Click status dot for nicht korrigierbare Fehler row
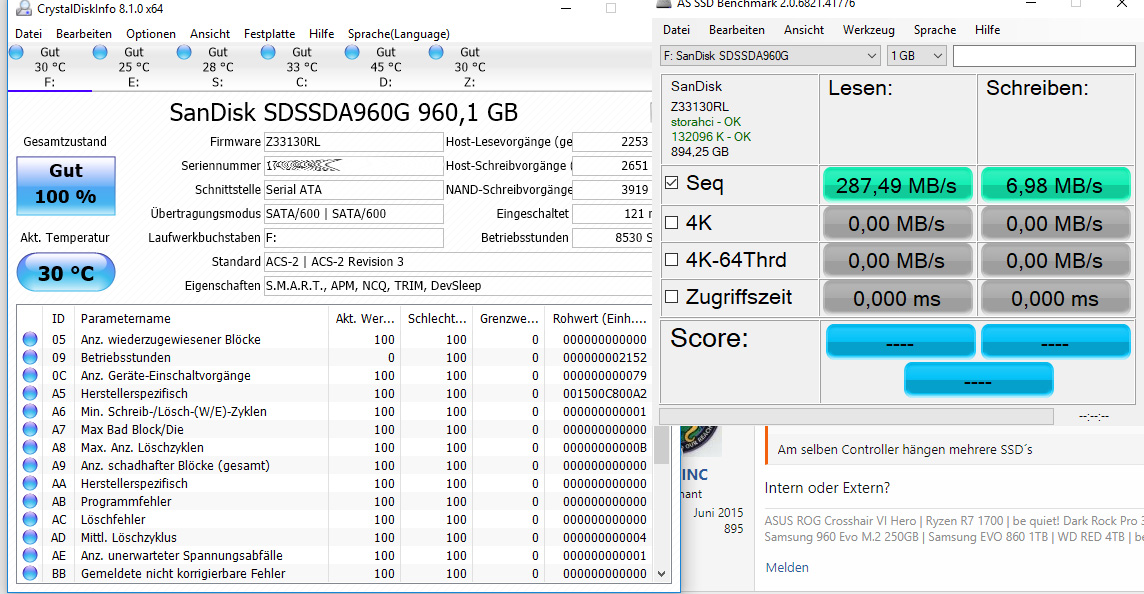The width and height of the screenshot is (1144, 594). 30,574
